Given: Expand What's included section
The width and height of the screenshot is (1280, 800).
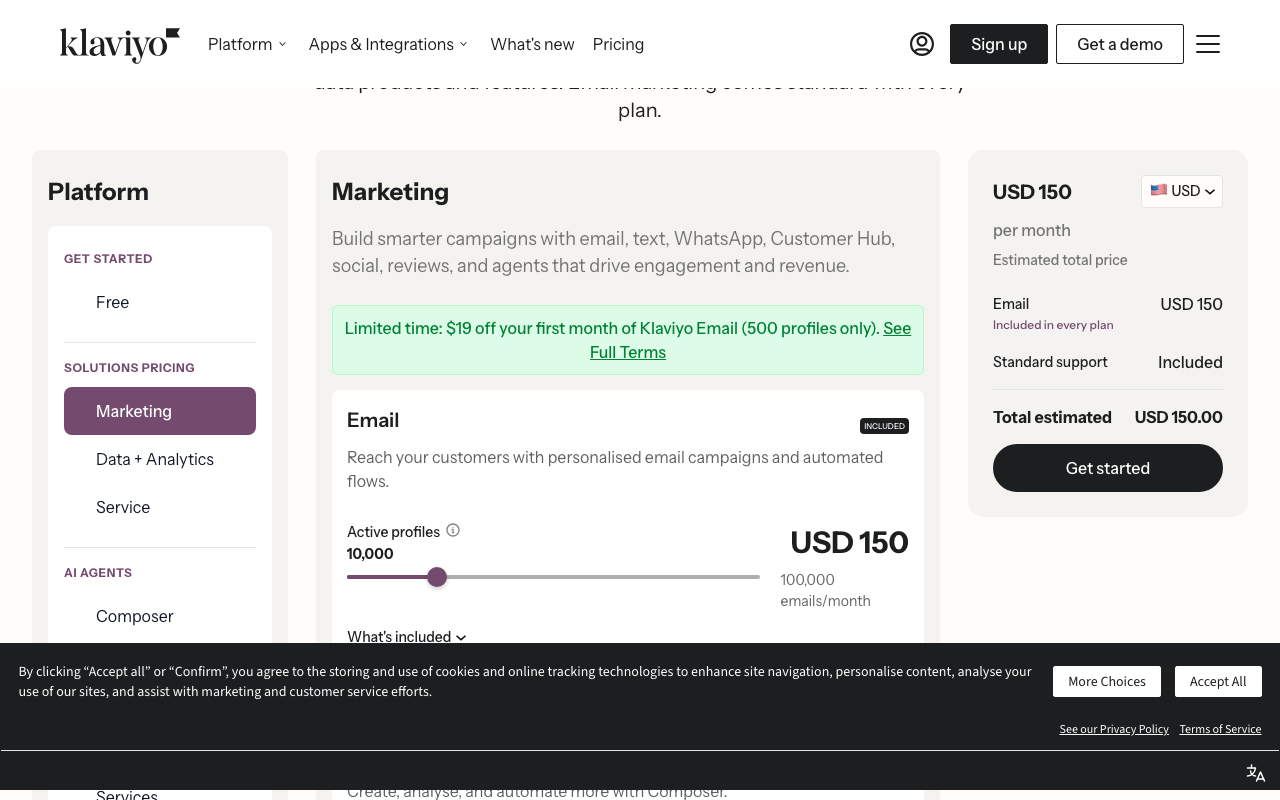Looking at the screenshot, I should pyautogui.click(x=407, y=636).
